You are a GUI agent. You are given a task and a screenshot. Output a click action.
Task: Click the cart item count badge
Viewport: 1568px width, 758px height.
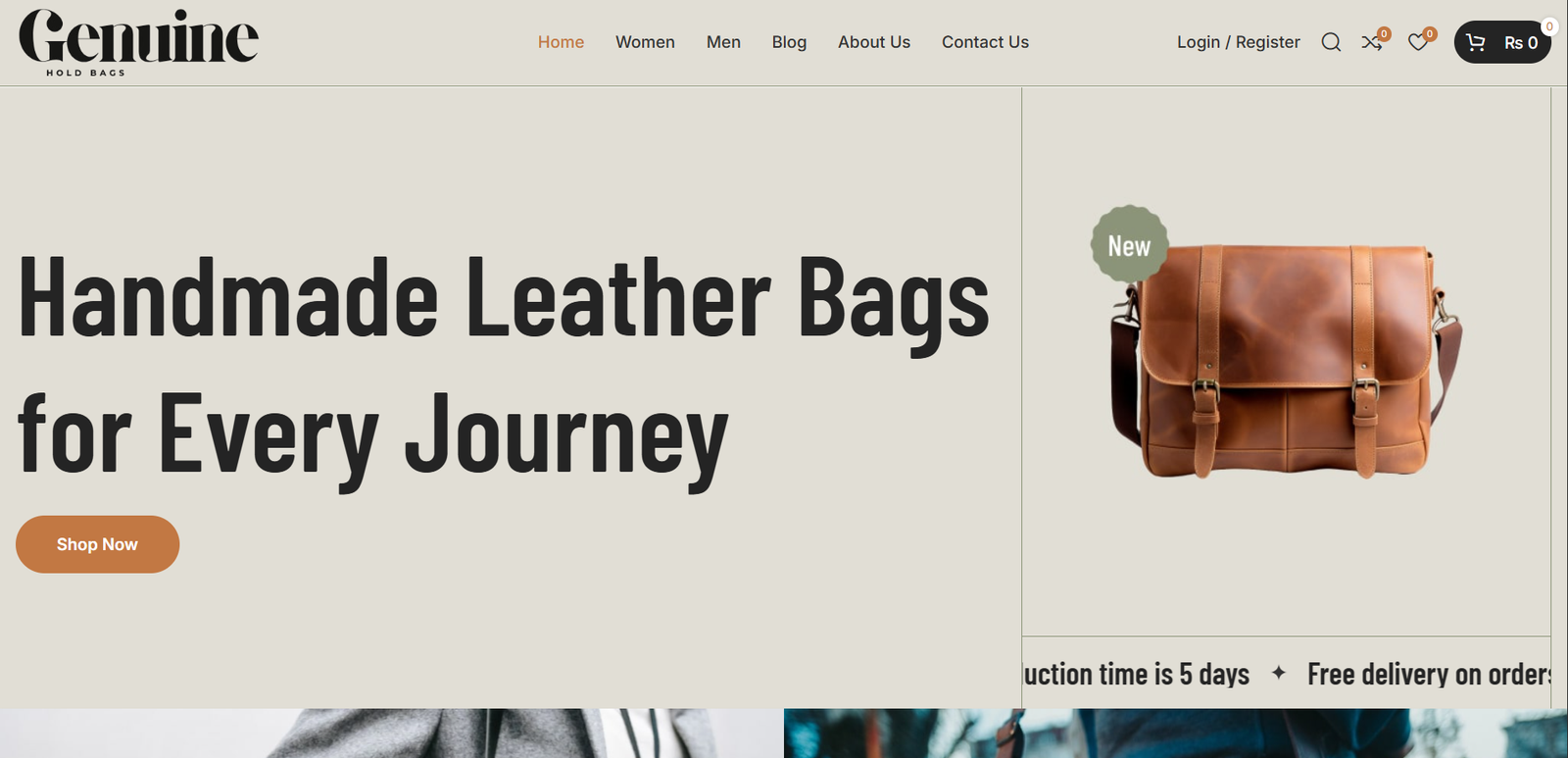(x=1549, y=26)
